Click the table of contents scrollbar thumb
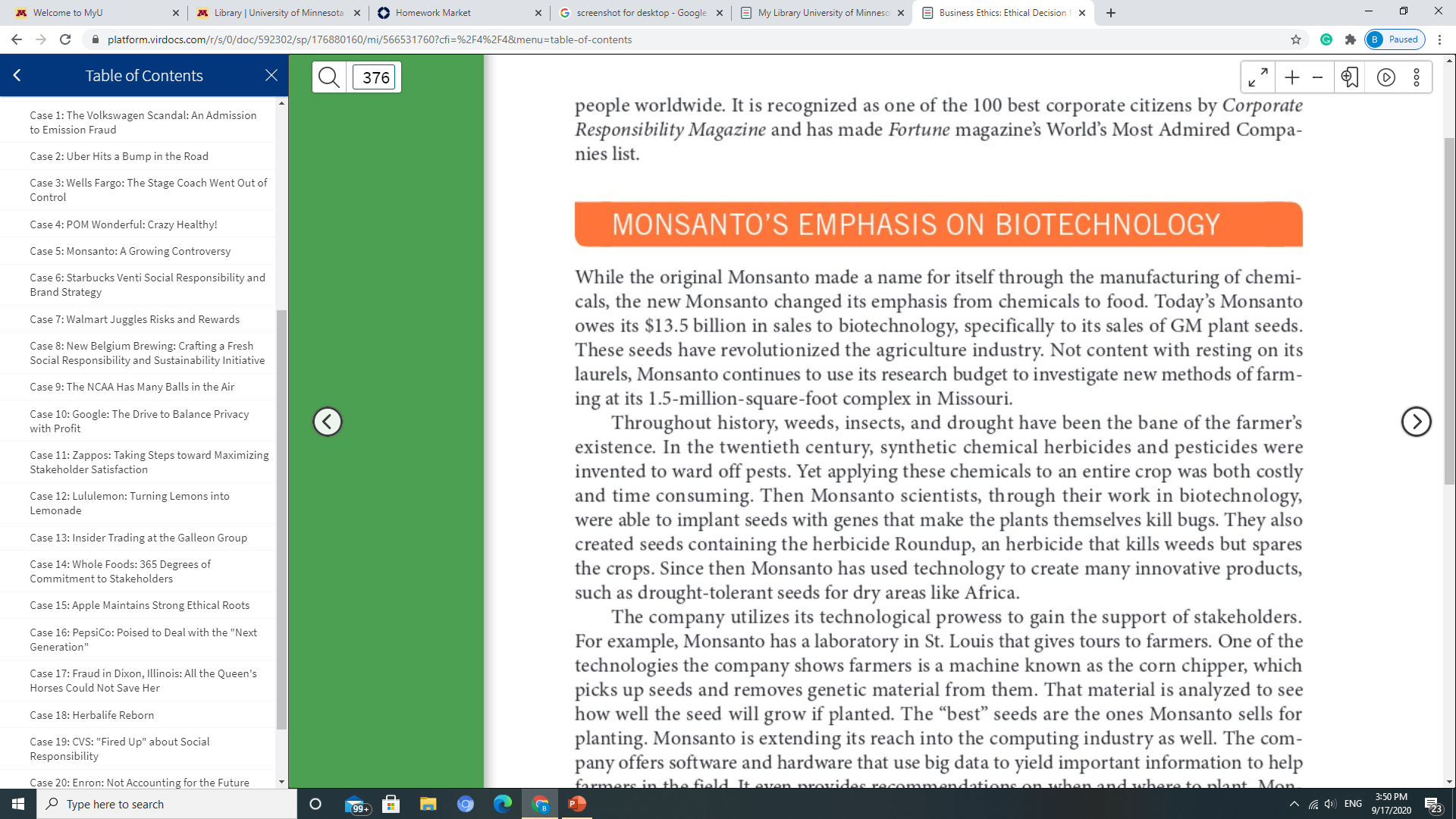Image resolution: width=1456 pixels, height=819 pixels. click(x=282, y=520)
